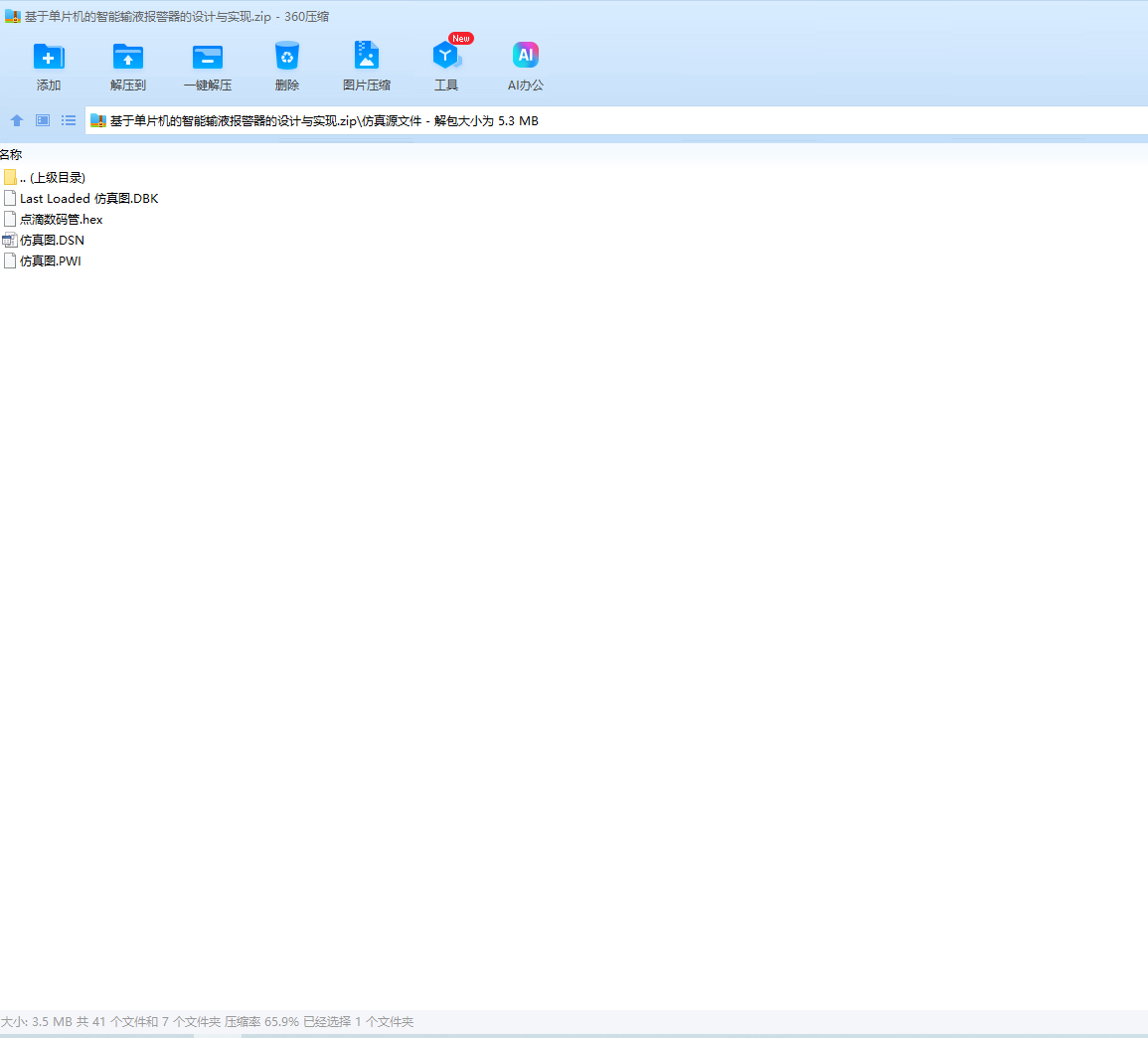Click the status bar text showing 压缩率 65.9%
Screen dimensions: 1148x1038
point(261,1021)
